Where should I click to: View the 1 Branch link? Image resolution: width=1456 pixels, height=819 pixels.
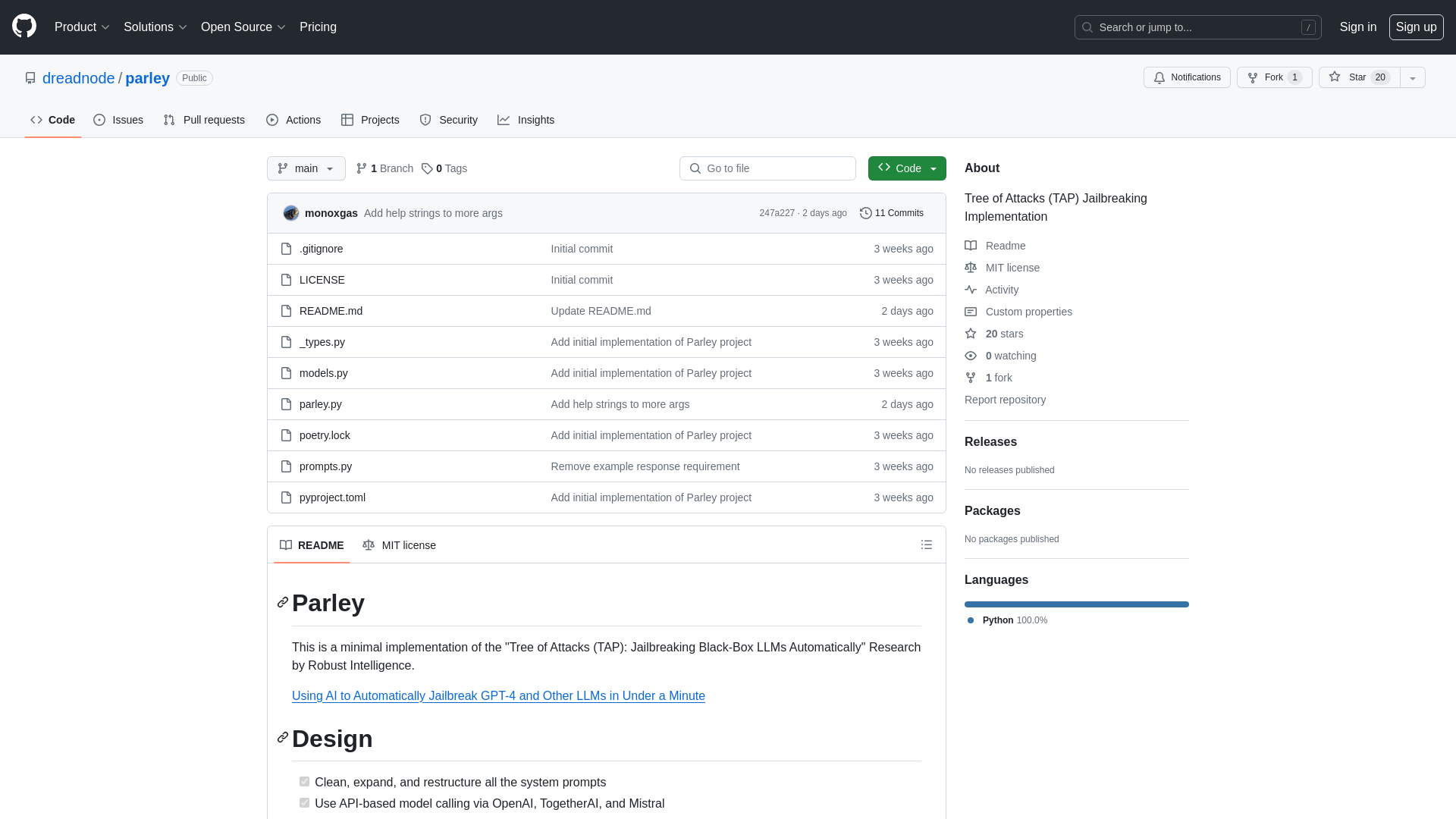coord(384,168)
